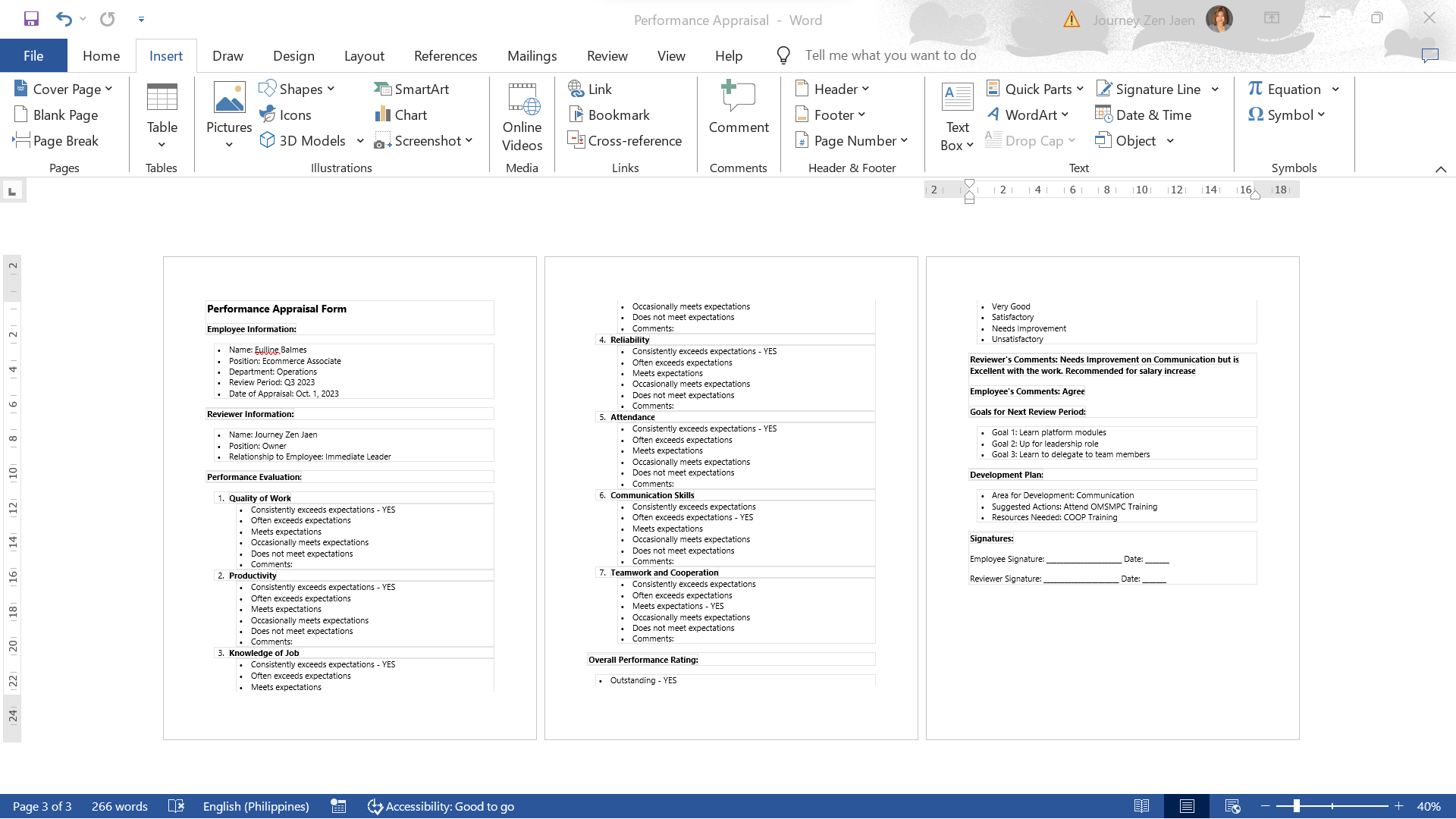Viewport: 1456px width, 819px height.
Task: Insert a SmartArt graphic
Action: [411, 89]
